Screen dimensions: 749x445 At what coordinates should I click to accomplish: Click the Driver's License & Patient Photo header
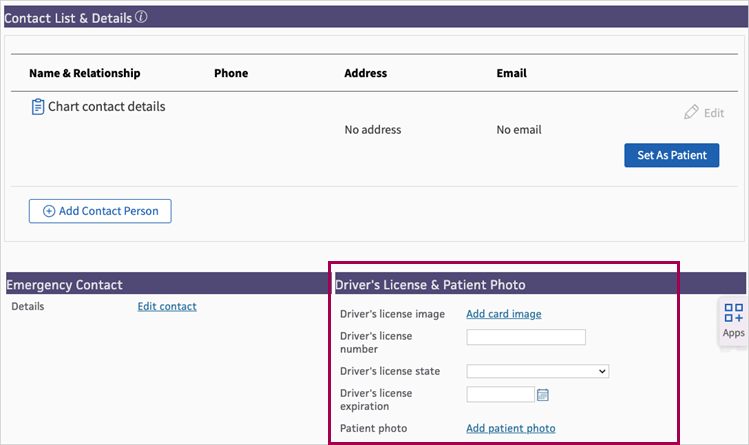point(430,285)
